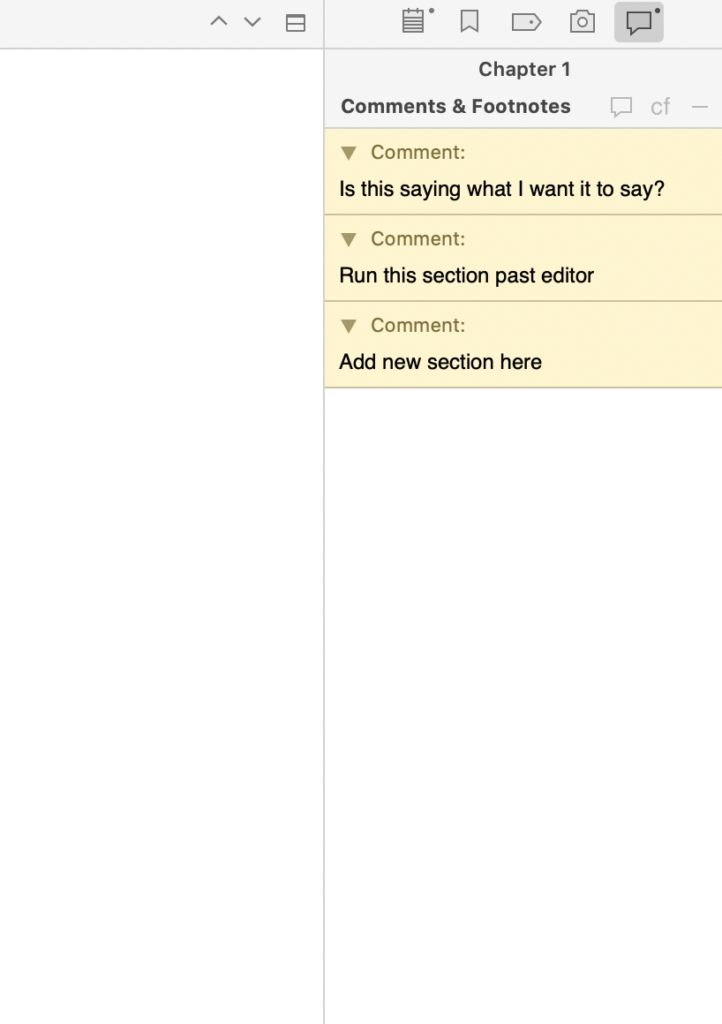Add a new footnote with cf button
The height and width of the screenshot is (1024, 722).
[x=660, y=107]
